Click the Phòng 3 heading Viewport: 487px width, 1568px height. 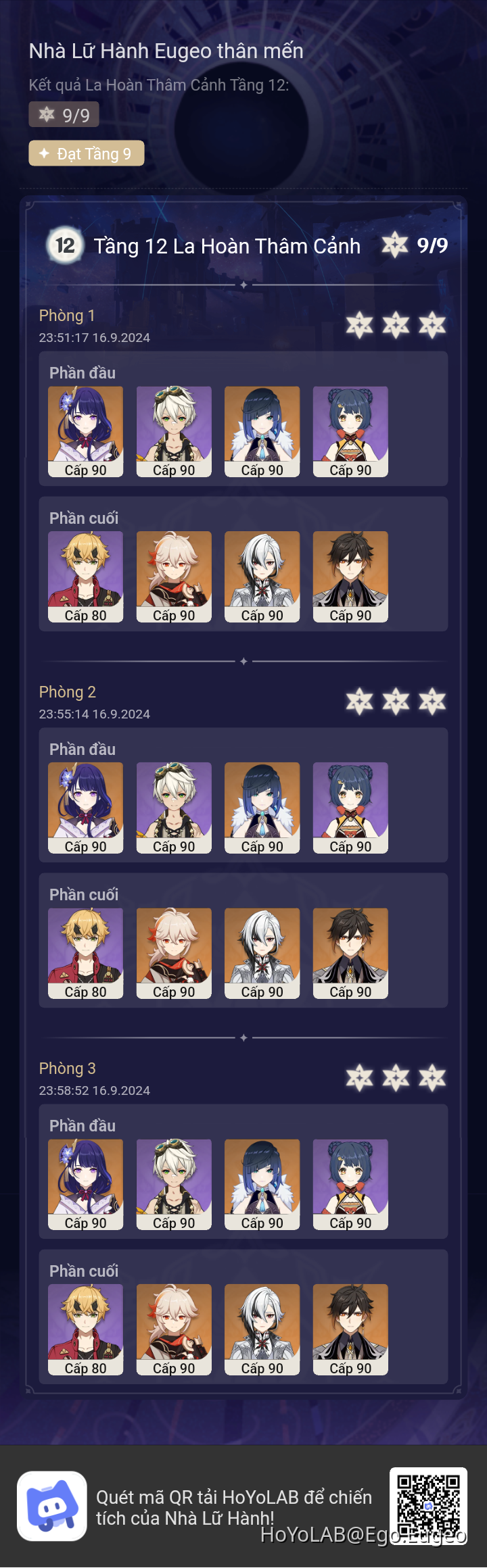67,1069
